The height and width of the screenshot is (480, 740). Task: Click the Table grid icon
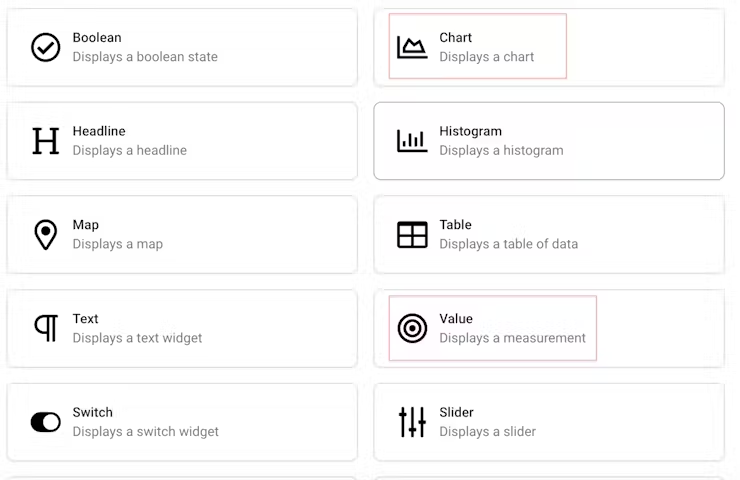(x=412, y=235)
